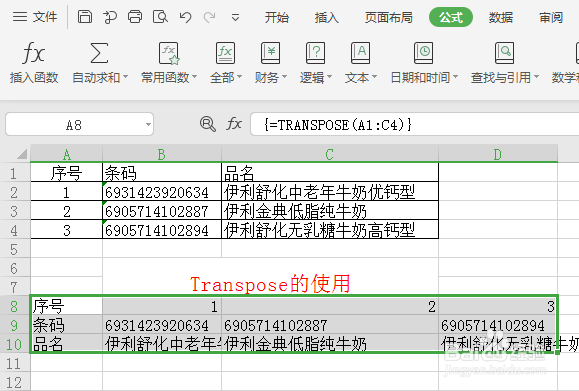This screenshot has height=391, width=579.
Task: Select row 5 header
Action: 14,249
